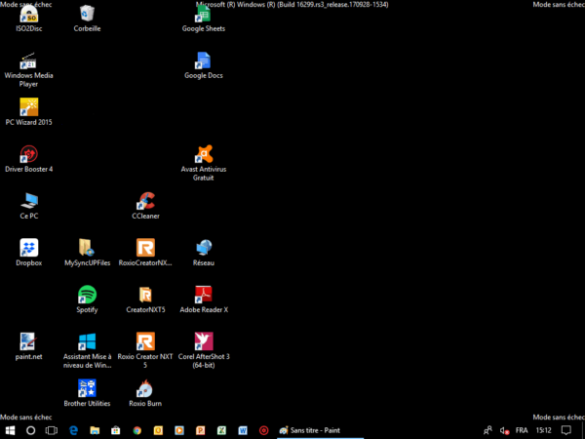The height and width of the screenshot is (439, 585).
Task: Select Corel AfterShot 3 (64-bit) icon
Action: tap(203, 351)
